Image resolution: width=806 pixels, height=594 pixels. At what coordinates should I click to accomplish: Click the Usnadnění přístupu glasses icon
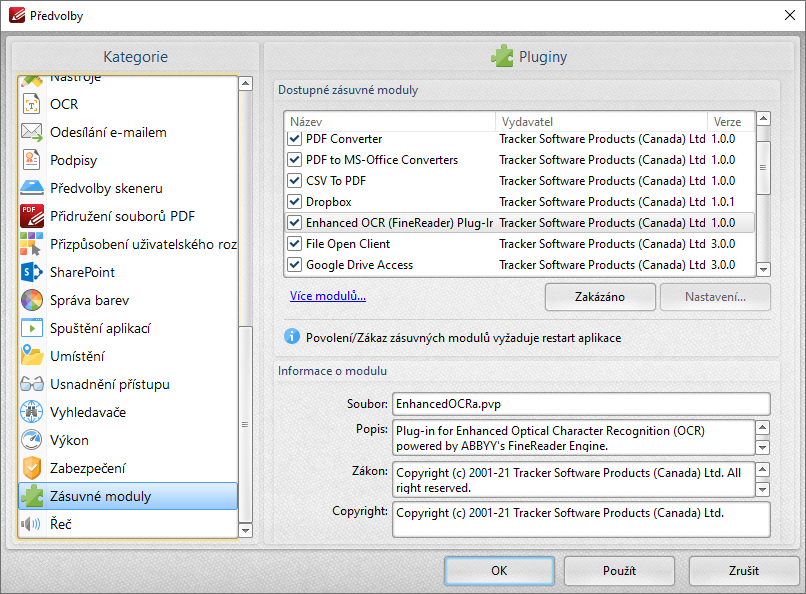pos(31,384)
